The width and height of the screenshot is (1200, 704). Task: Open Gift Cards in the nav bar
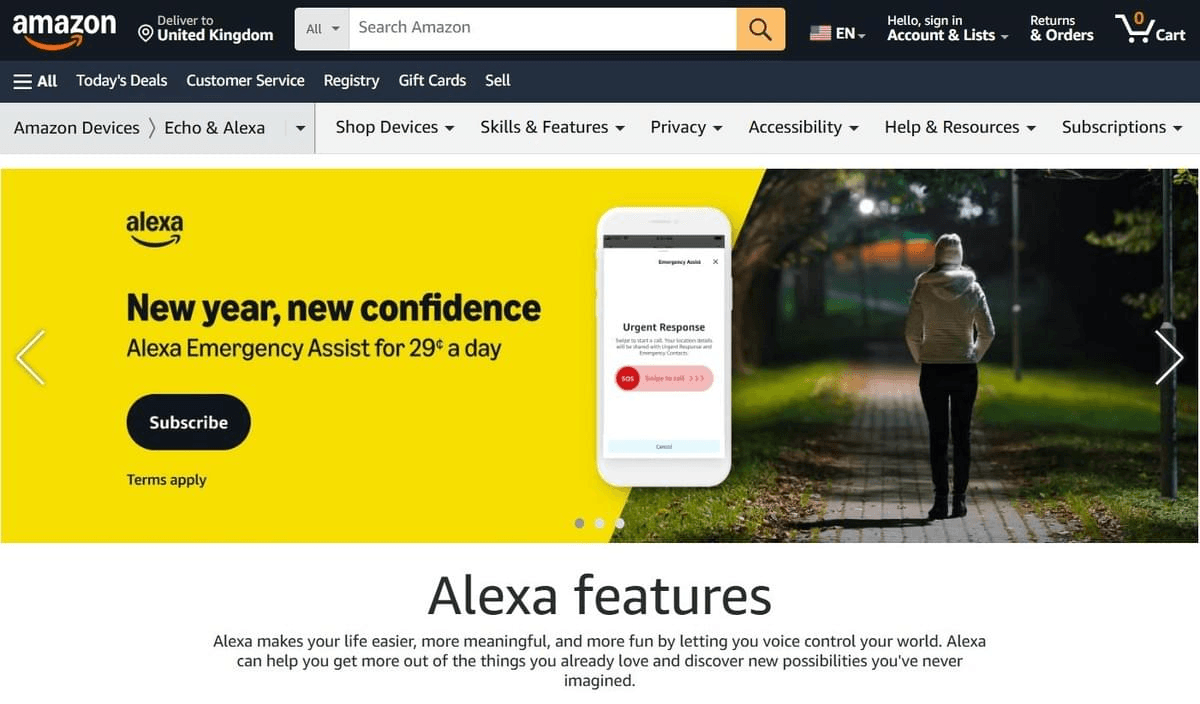[432, 80]
